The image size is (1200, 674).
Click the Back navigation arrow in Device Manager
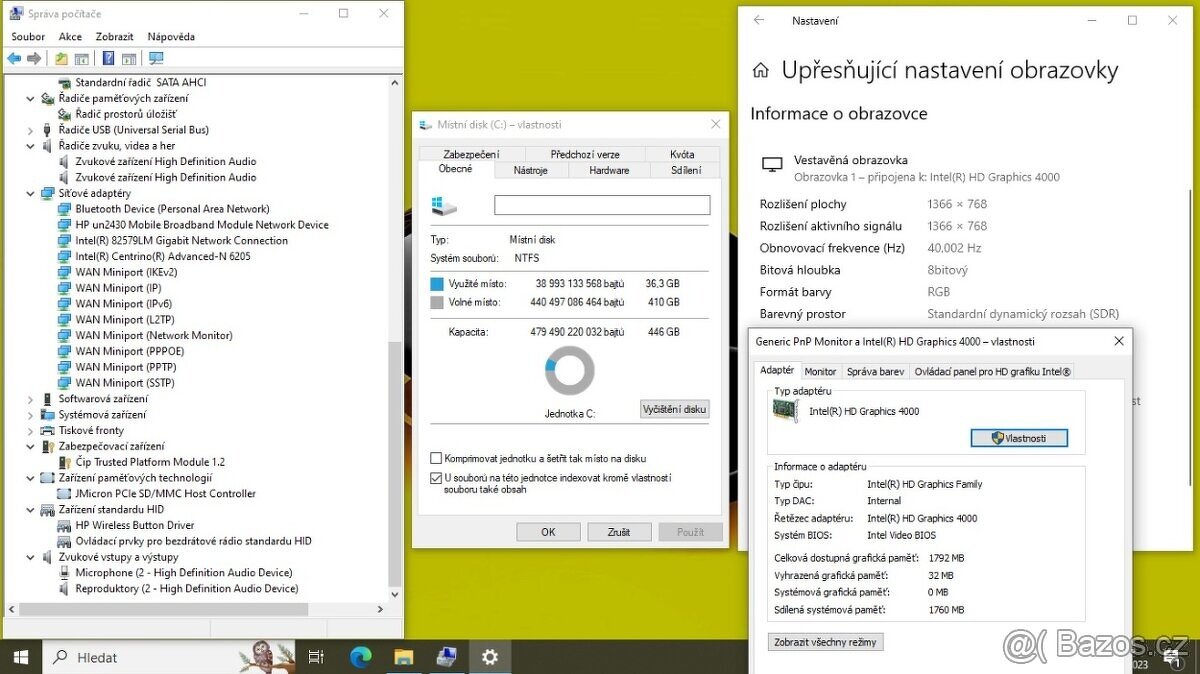click(13, 58)
